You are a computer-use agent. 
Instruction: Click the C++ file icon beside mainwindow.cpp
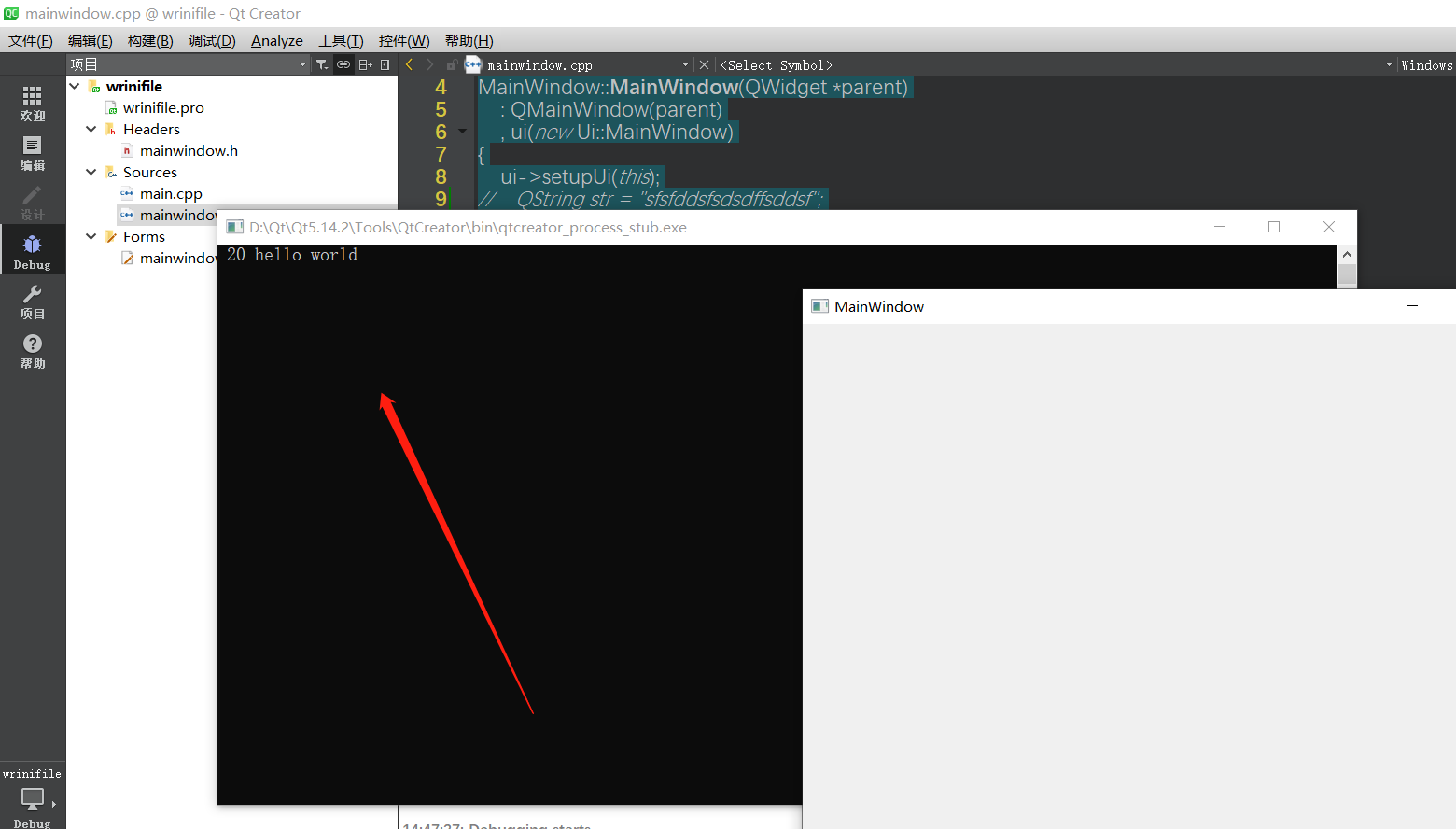[x=473, y=64]
